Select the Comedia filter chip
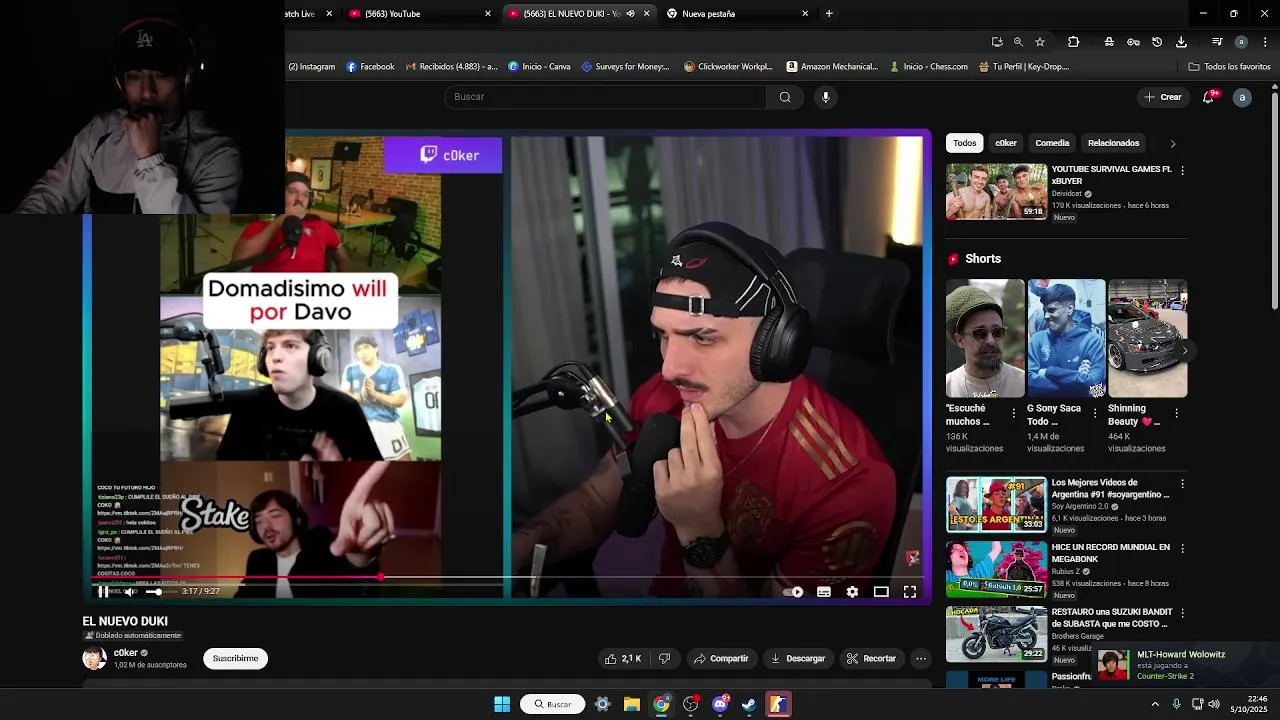This screenshot has height=720, width=1280. pyautogui.click(x=1052, y=143)
